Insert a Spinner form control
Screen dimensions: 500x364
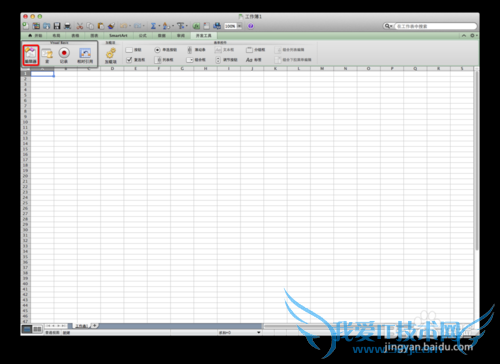226,60
